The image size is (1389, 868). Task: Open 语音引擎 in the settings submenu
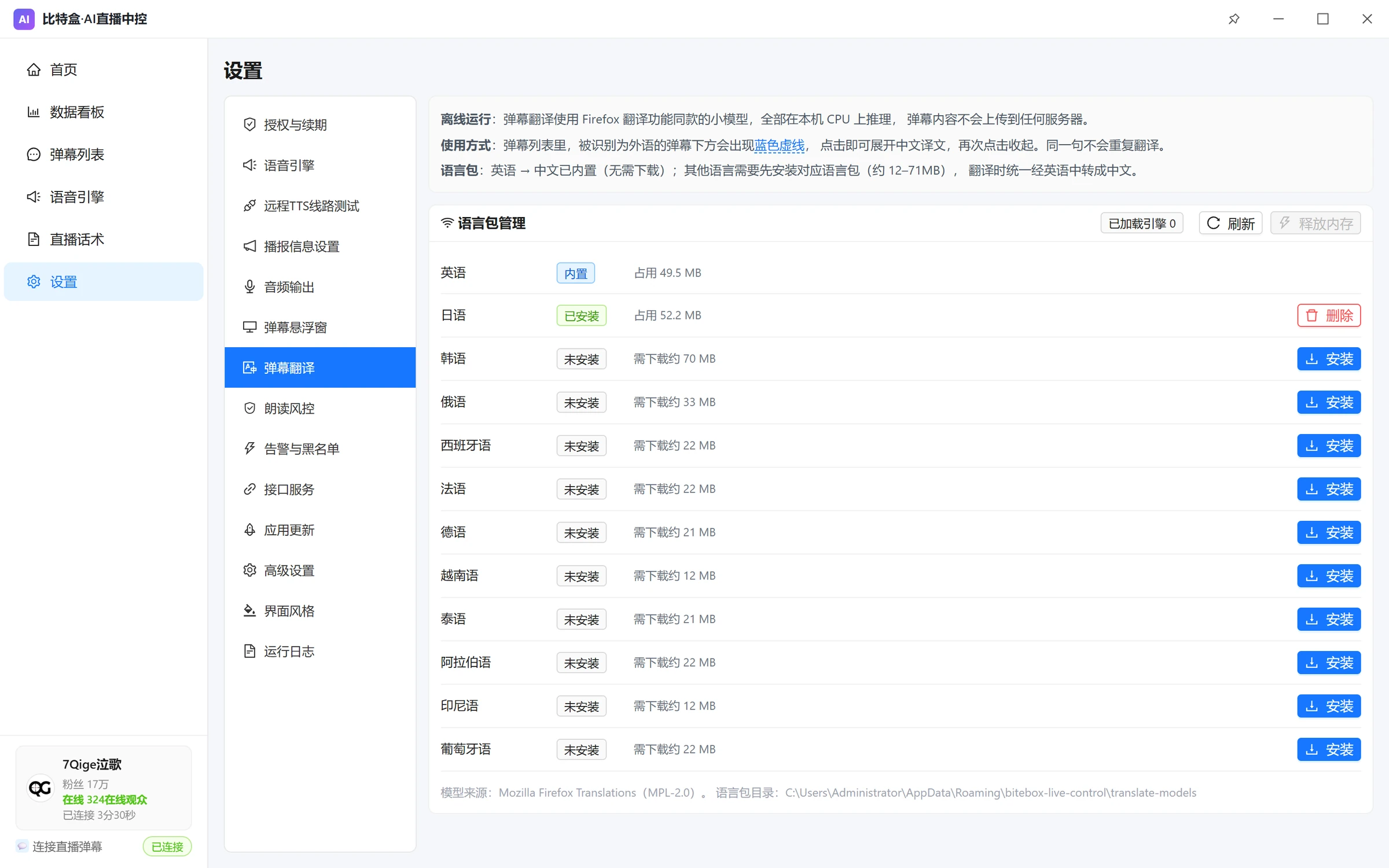pos(320,165)
